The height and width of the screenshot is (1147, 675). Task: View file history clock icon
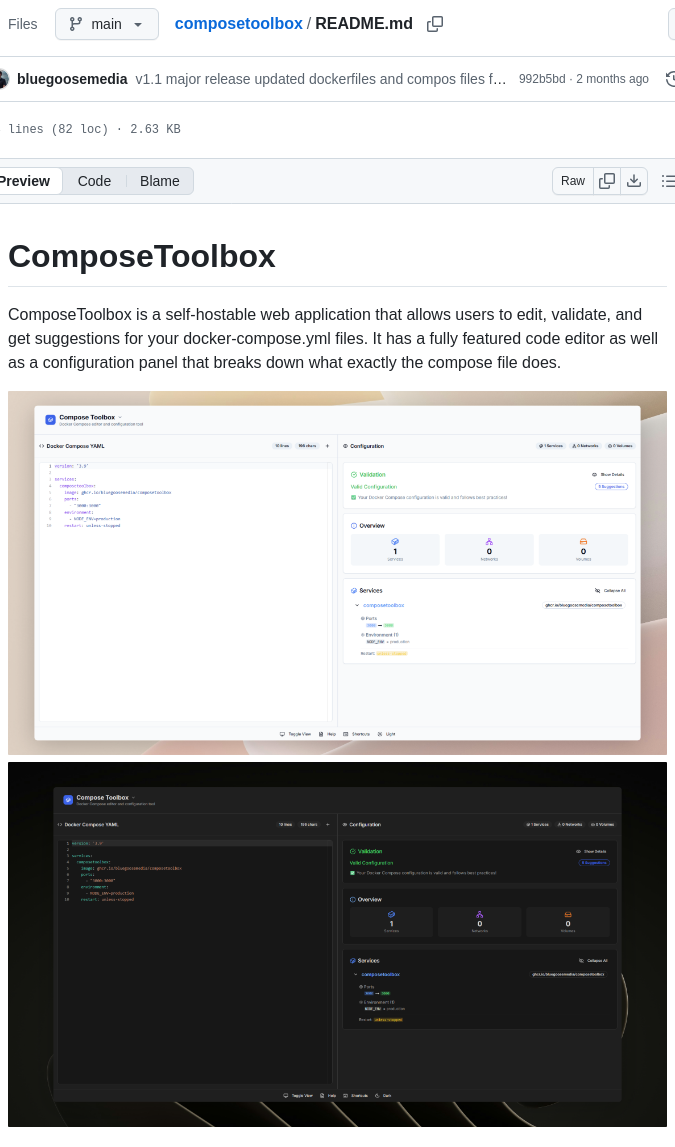point(671,79)
